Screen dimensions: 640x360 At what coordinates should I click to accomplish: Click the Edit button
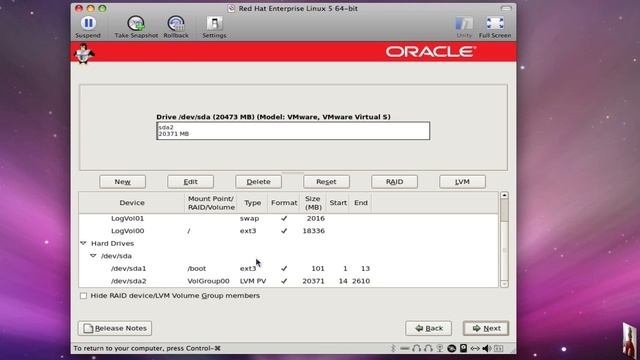(x=190, y=182)
